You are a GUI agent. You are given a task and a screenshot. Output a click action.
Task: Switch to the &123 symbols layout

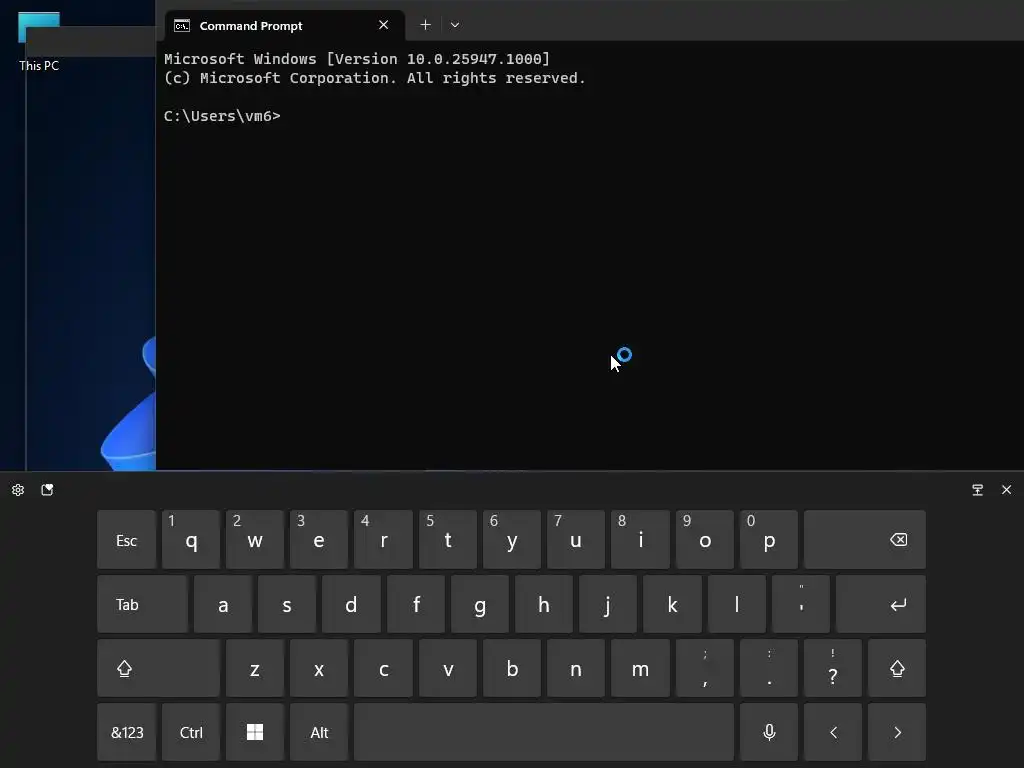point(127,732)
